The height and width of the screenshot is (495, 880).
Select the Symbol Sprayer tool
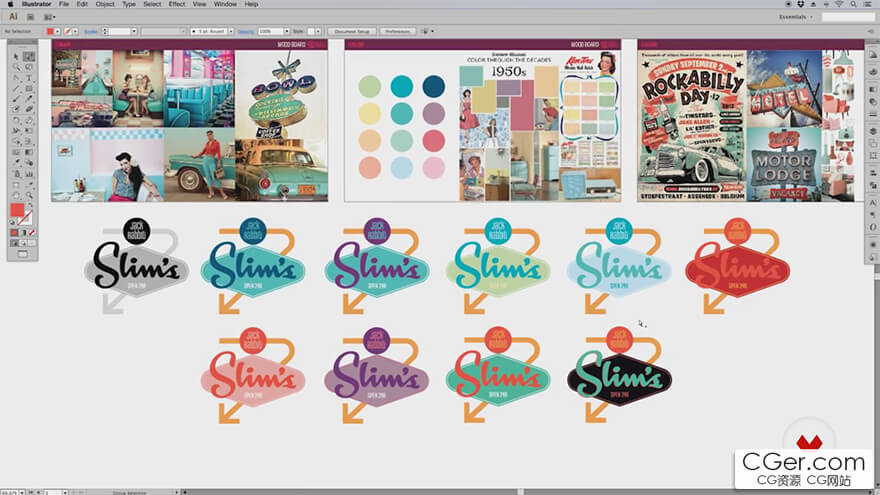tap(16, 173)
